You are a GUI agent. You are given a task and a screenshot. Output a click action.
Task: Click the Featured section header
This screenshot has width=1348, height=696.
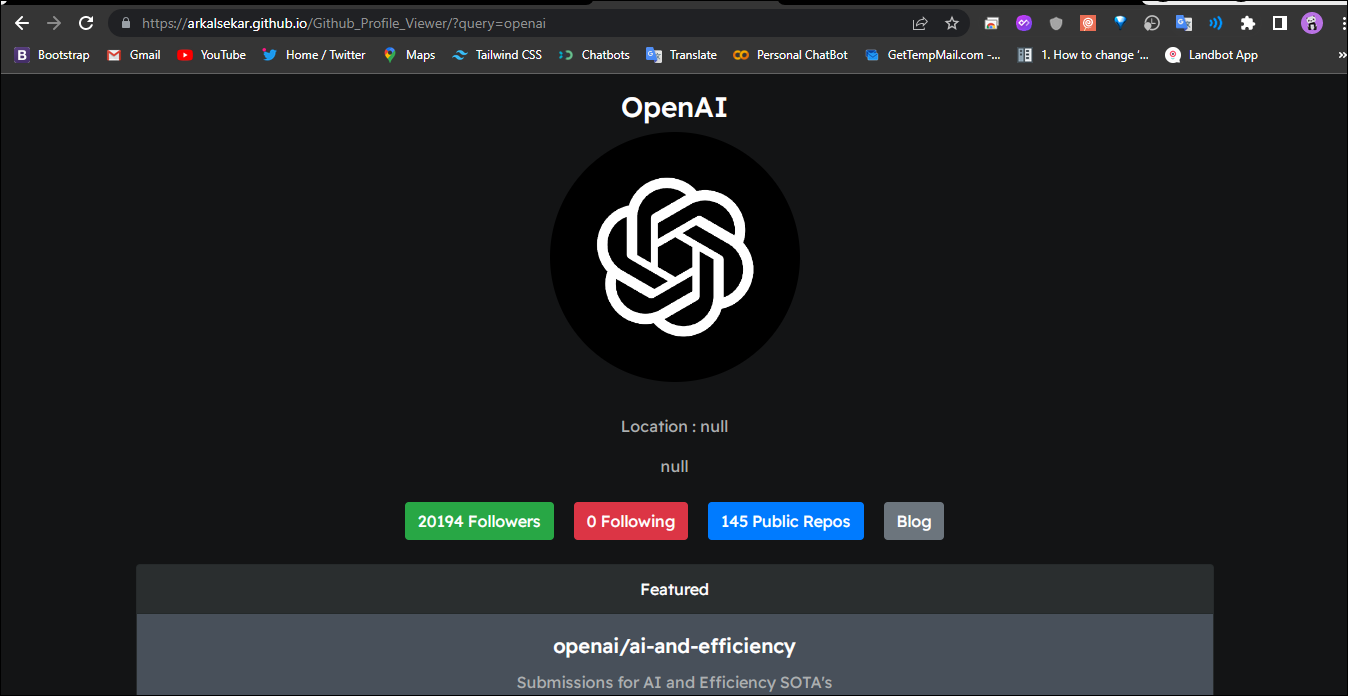coord(675,589)
